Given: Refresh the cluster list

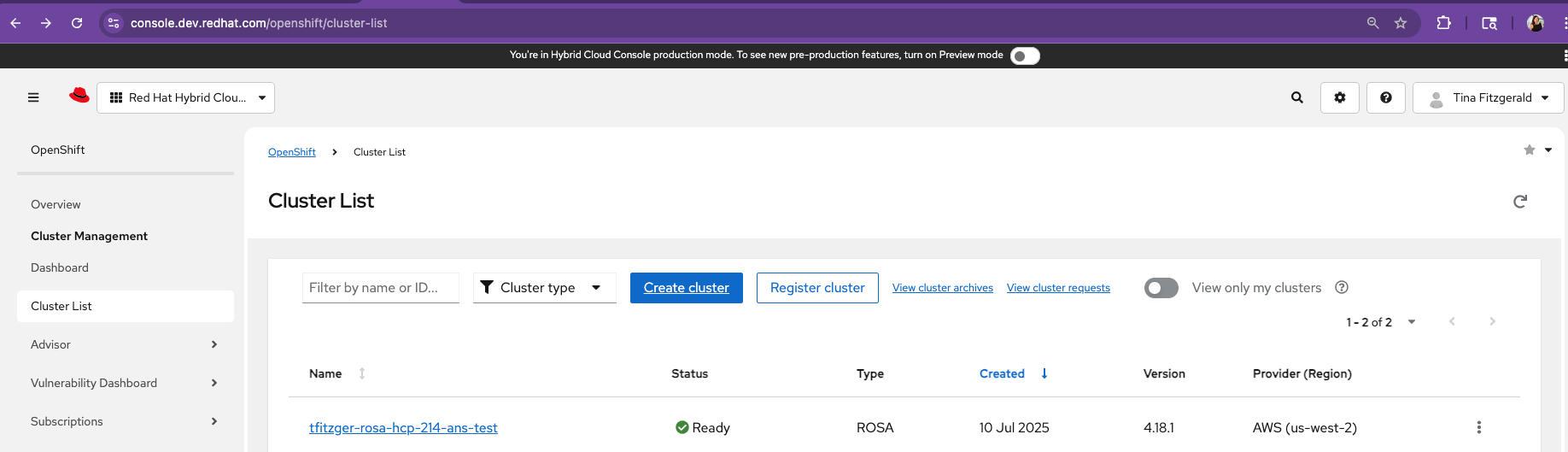Looking at the screenshot, I should coord(1520,202).
